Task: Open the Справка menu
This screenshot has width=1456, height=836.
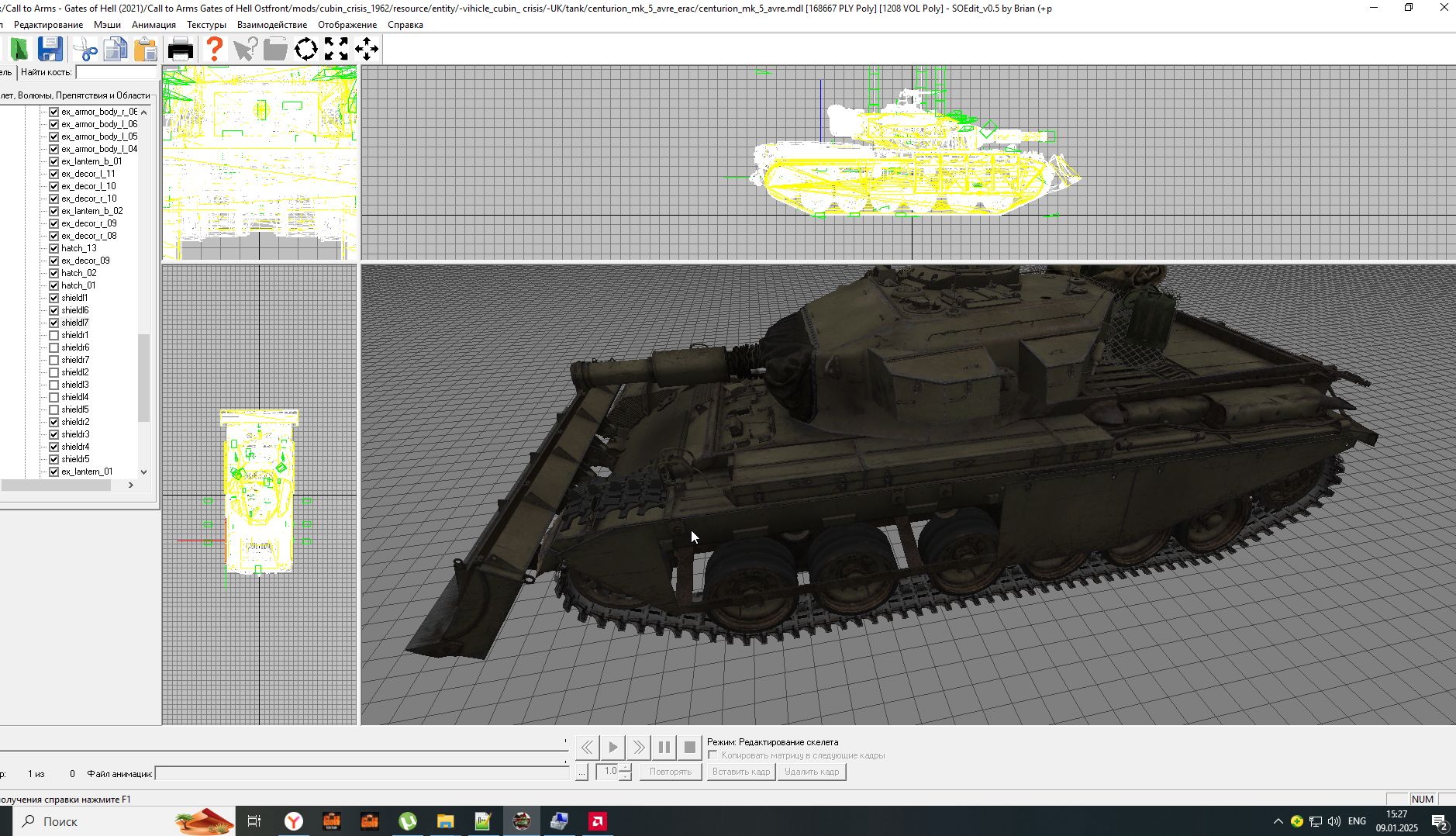Action: [405, 25]
